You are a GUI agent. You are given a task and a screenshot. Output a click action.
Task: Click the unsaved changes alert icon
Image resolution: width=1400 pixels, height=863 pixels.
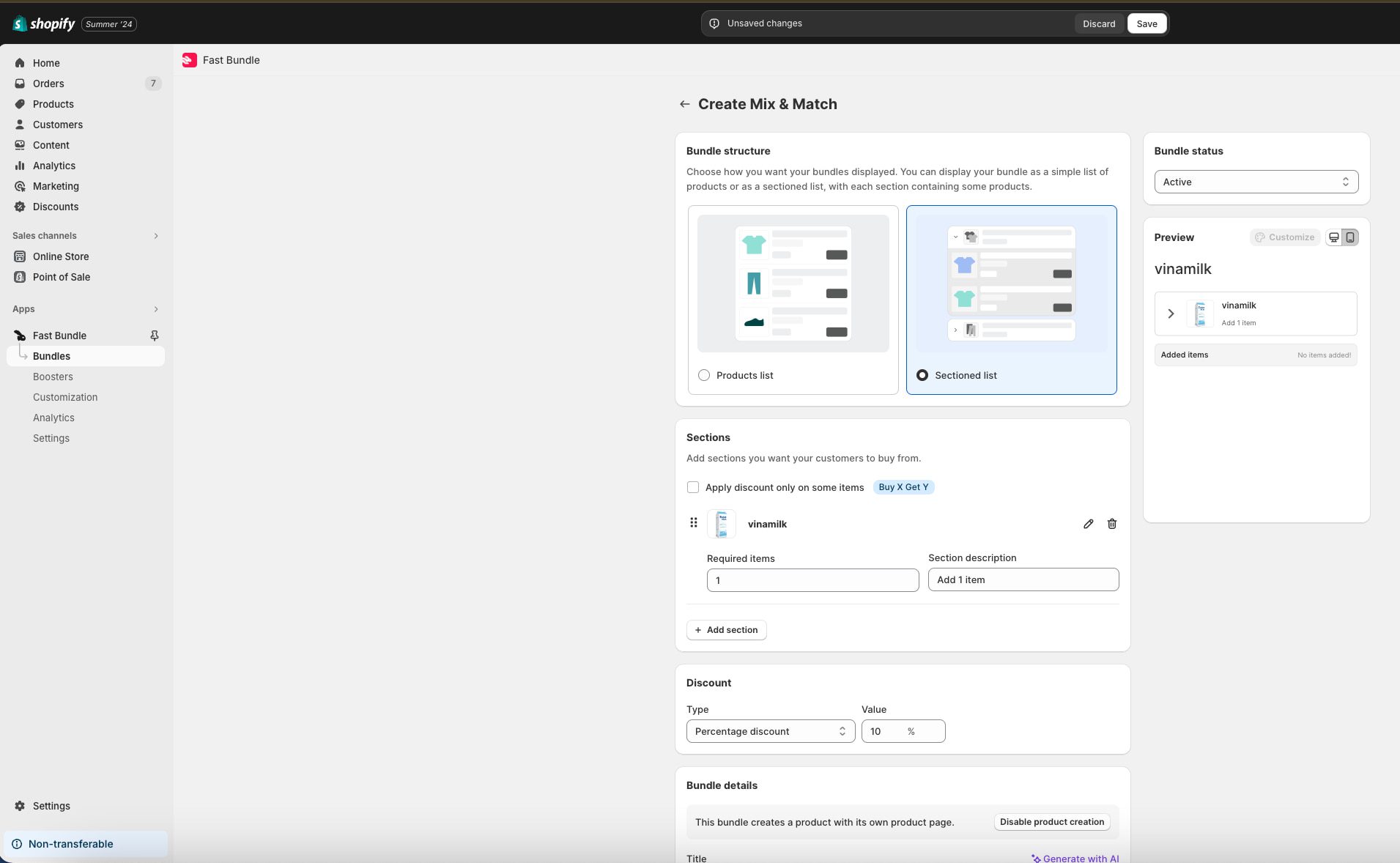(714, 23)
